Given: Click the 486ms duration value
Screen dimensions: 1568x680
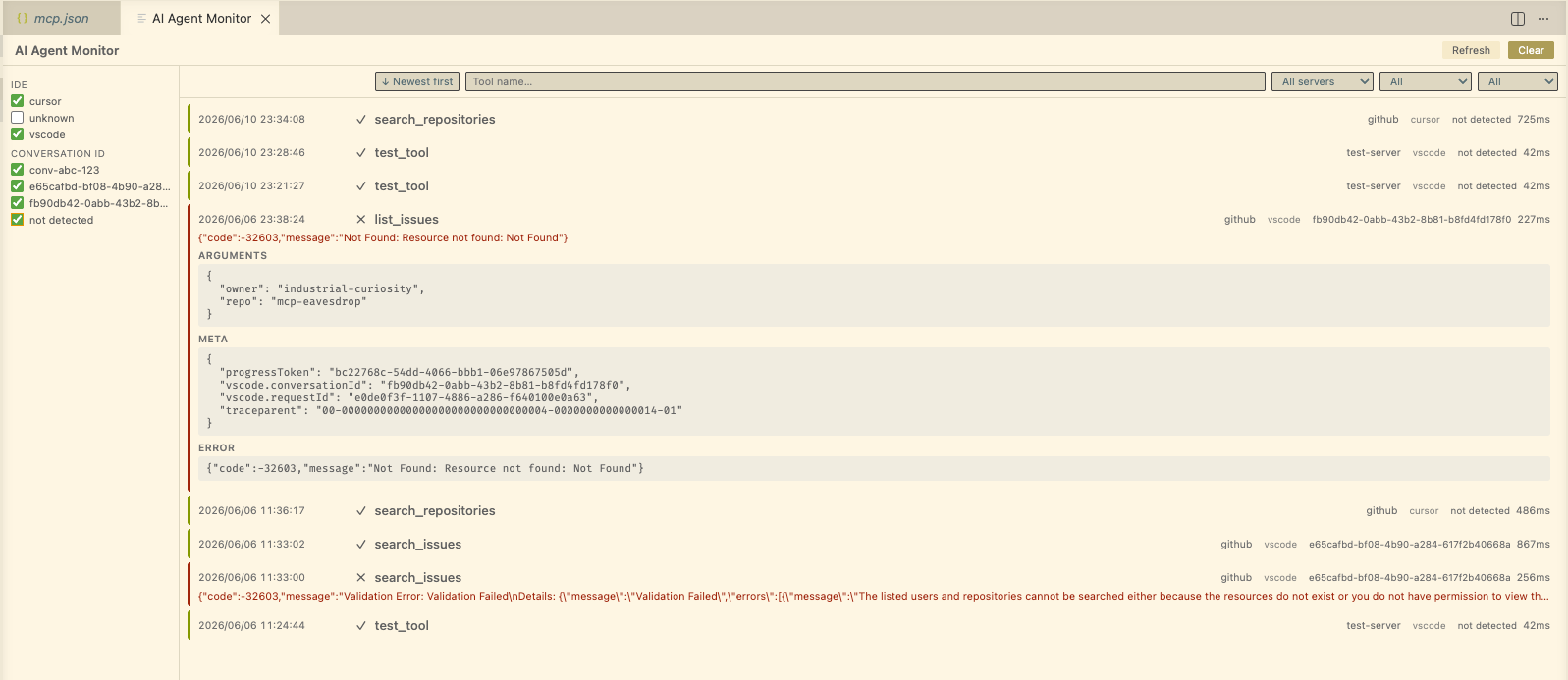Looking at the screenshot, I should [x=1533, y=511].
